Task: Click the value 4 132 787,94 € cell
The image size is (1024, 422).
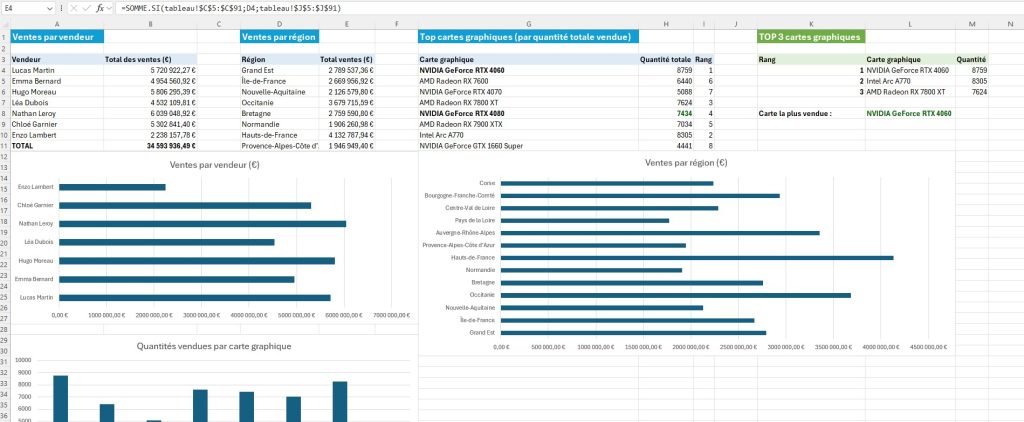Action: 347,135
